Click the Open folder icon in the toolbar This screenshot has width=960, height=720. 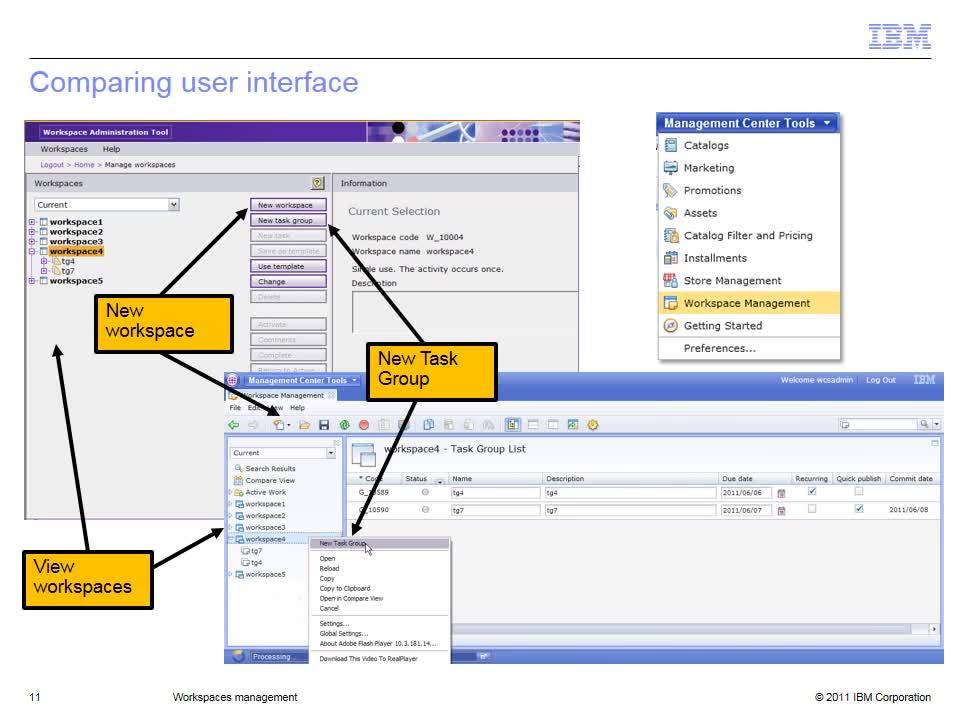pyautogui.click(x=304, y=425)
